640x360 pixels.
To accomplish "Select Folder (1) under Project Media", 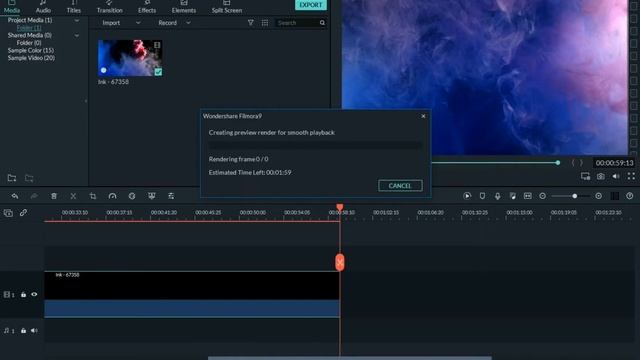I will click(29, 28).
